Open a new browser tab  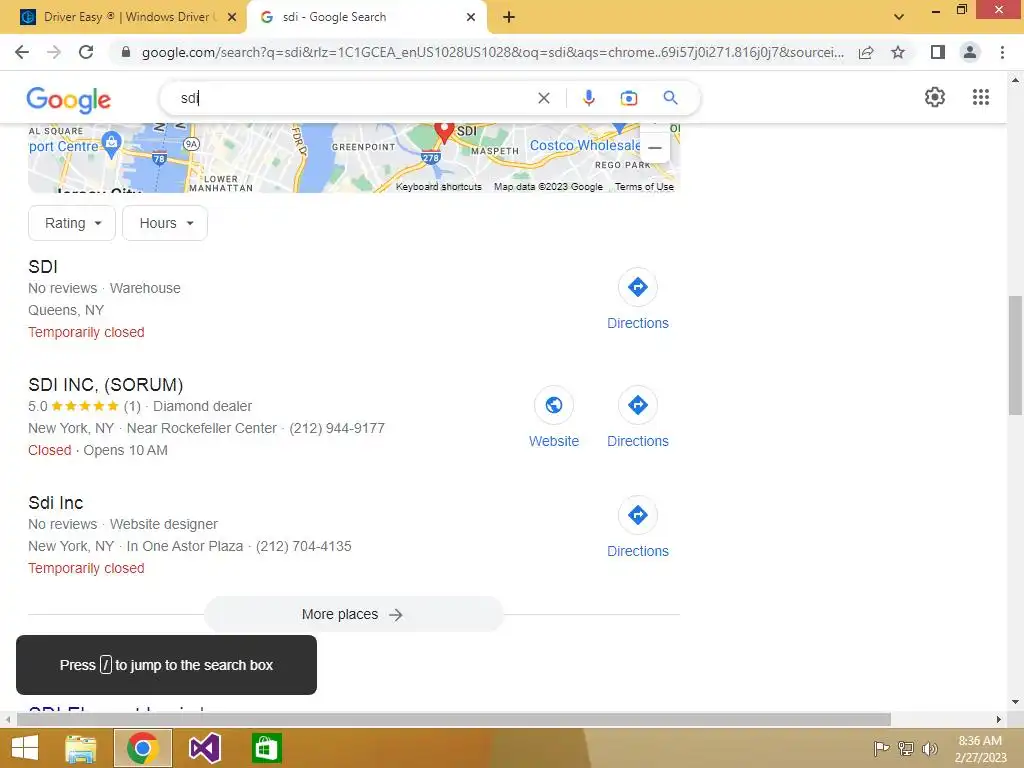[509, 17]
